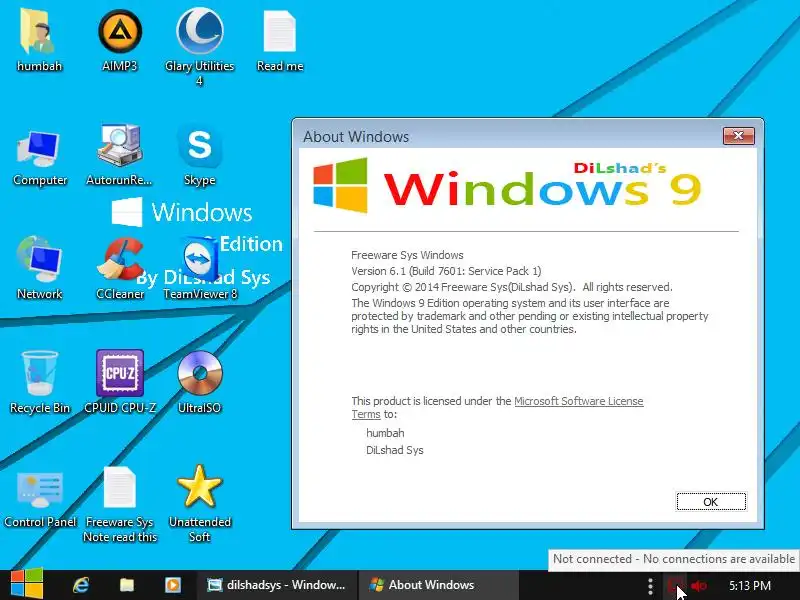Click 'DiLshad Sys' licensee organization text

pyautogui.click(x=395, y=450)
